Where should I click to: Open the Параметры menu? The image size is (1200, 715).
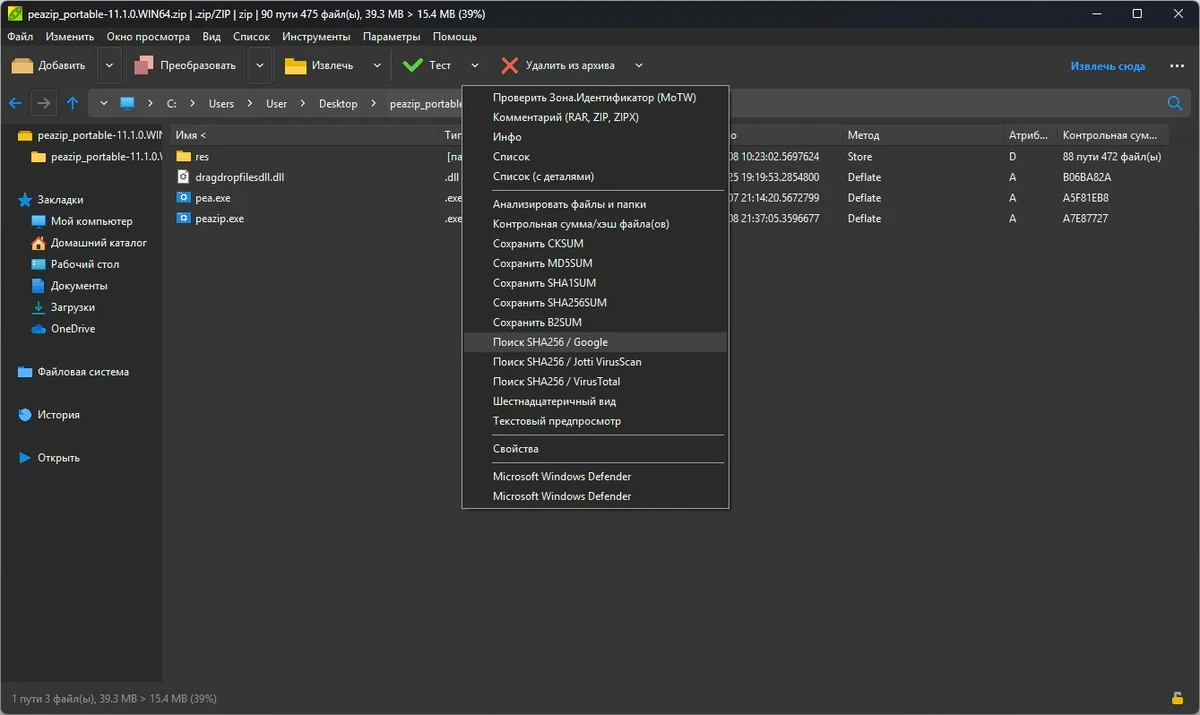coord(392,37)
